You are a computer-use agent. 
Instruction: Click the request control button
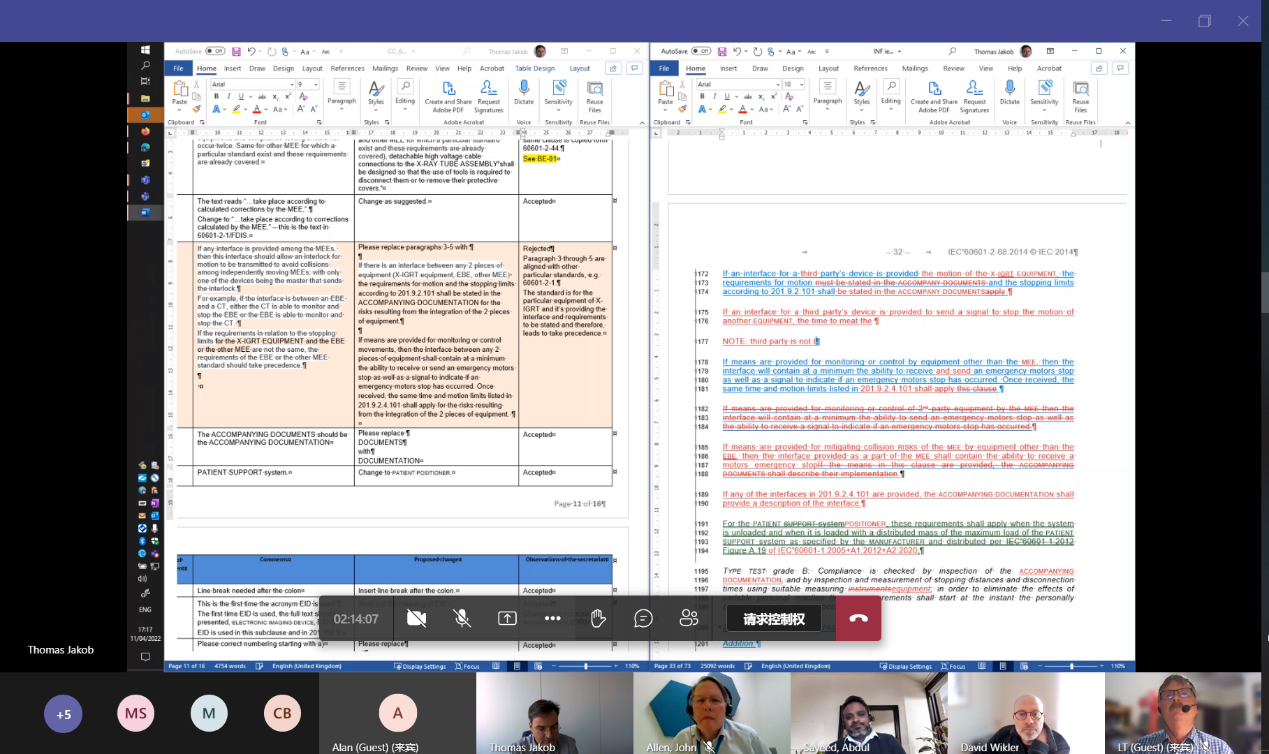tap(774, 618)
